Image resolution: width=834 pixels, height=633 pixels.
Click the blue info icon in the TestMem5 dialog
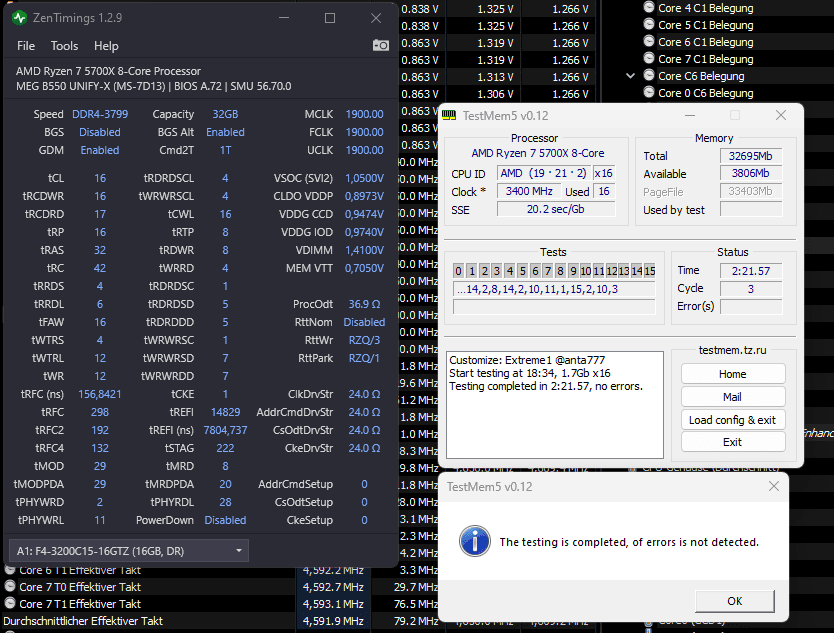[474, 541]
